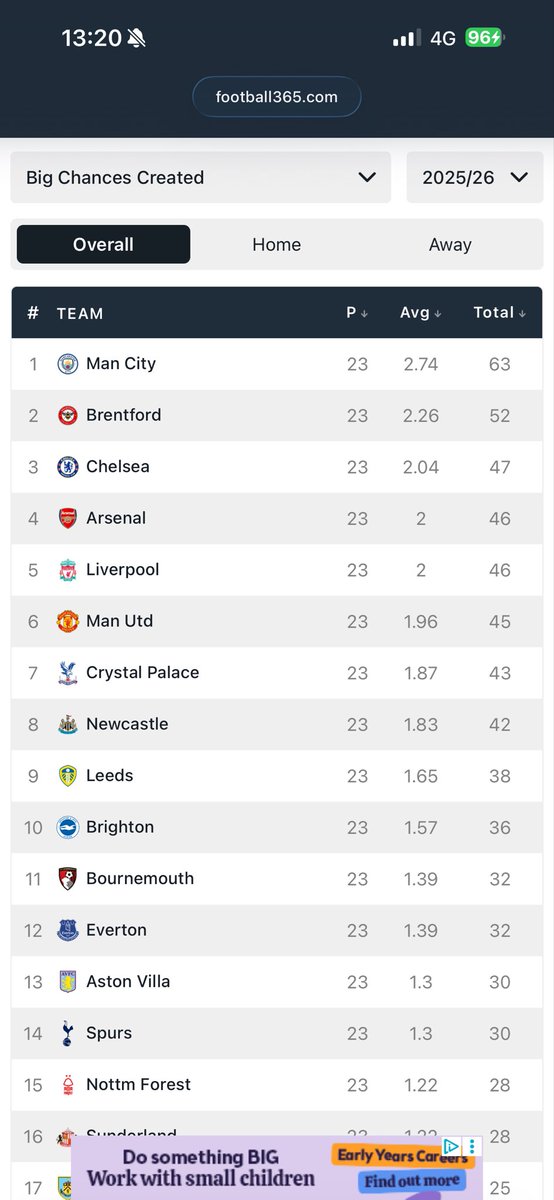
Task: Open the Crystal Palace team row
Action: click(x=277, y=673)
